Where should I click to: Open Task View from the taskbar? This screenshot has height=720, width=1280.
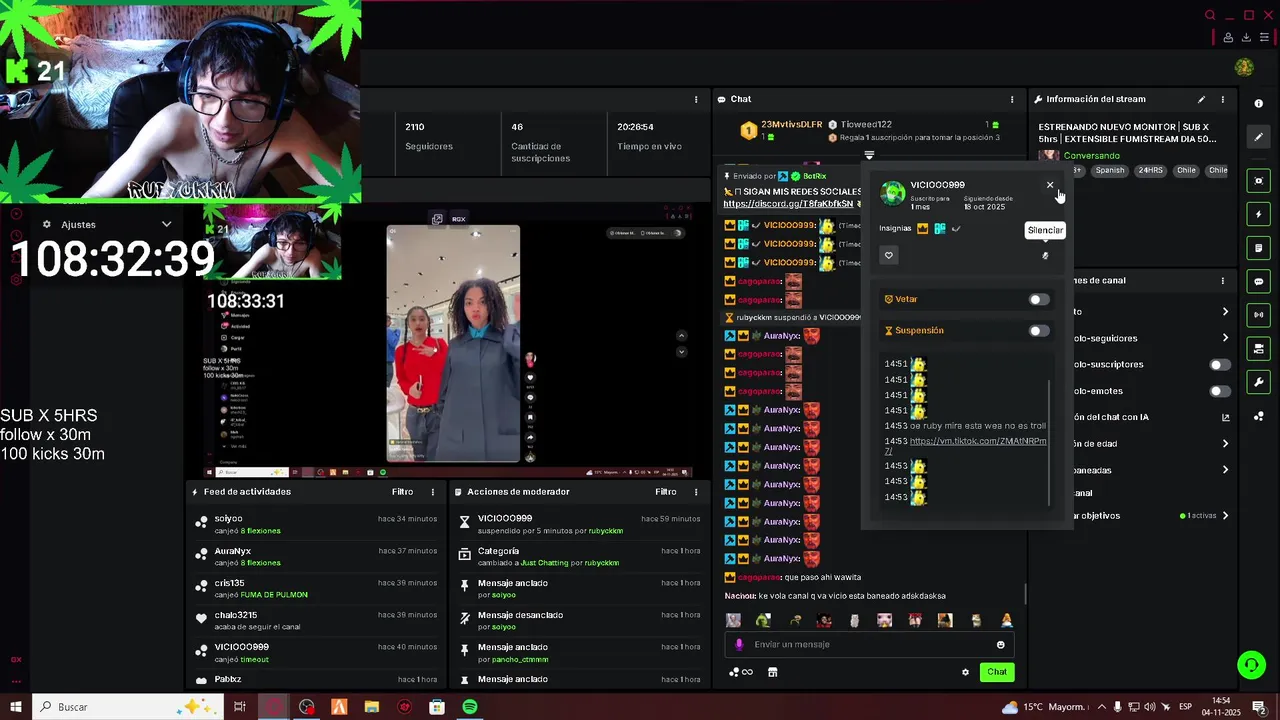point(240,707)
